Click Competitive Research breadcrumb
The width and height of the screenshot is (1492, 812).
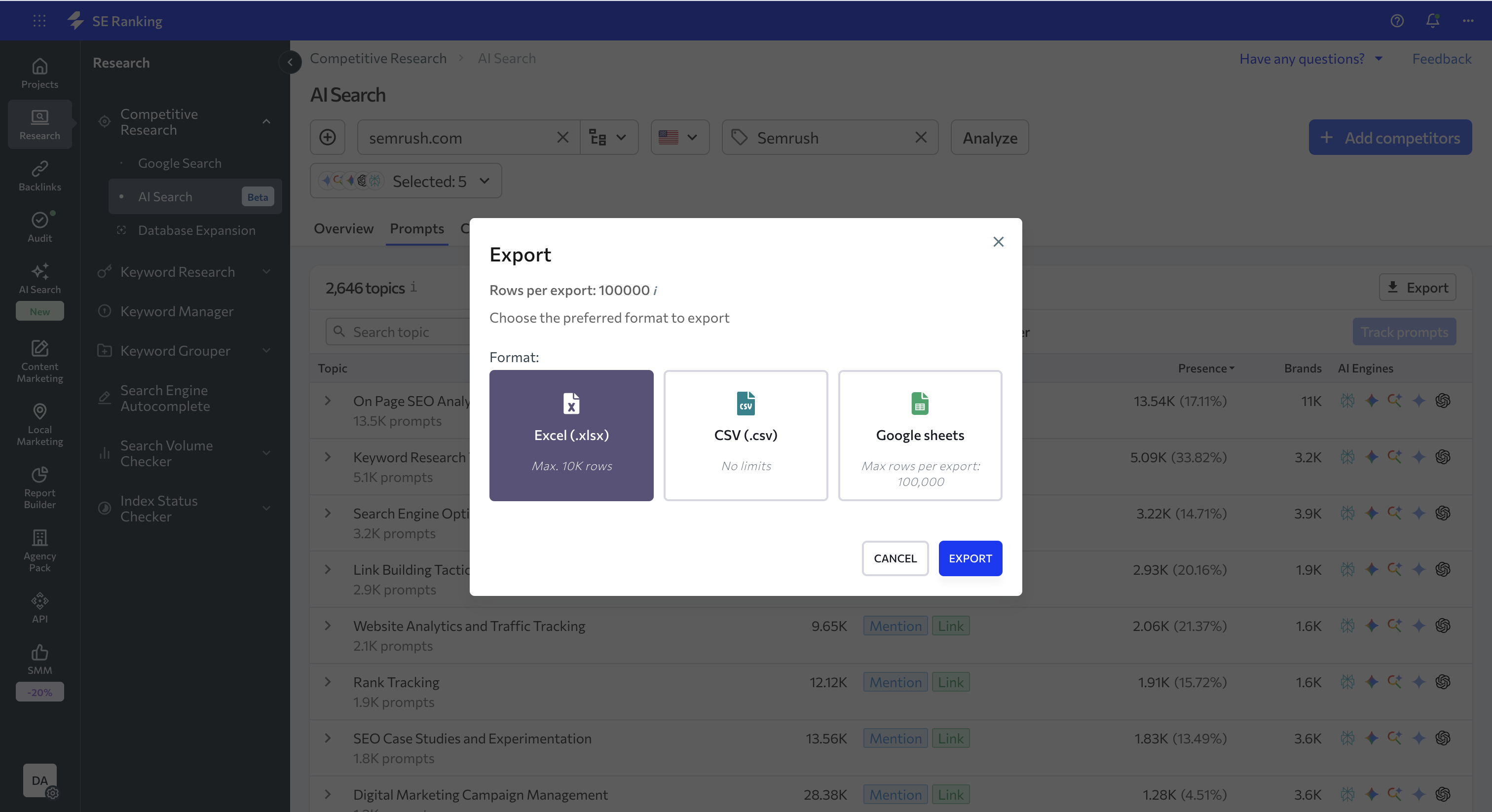[x=378, y=58]
